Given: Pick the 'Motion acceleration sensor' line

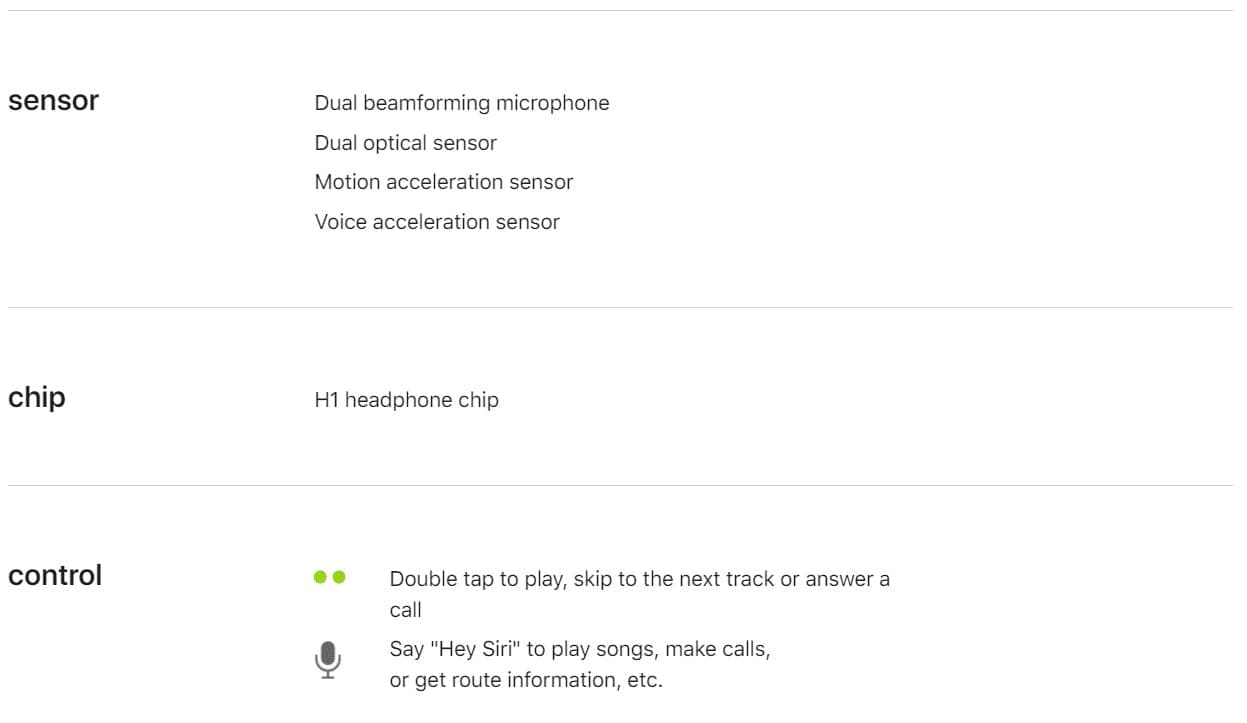Looking at the screenshot, I should pos(443,182).
